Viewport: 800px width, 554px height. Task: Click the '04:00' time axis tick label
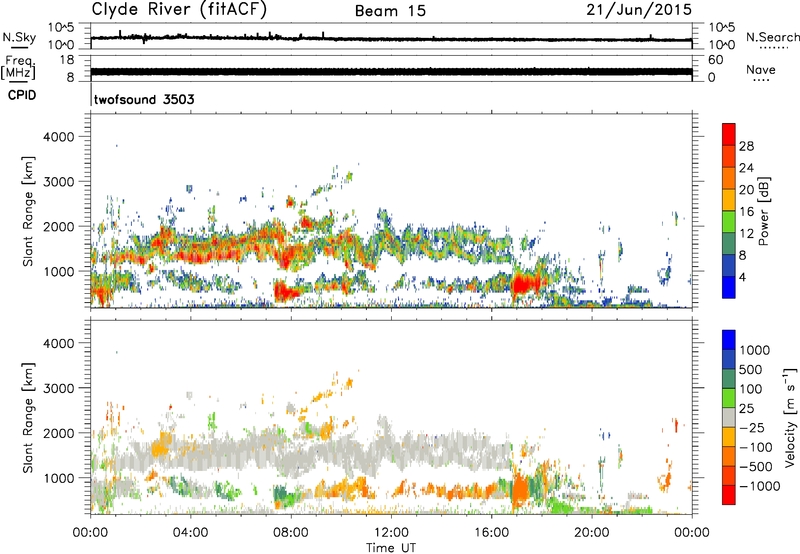(x=190, y=533)
